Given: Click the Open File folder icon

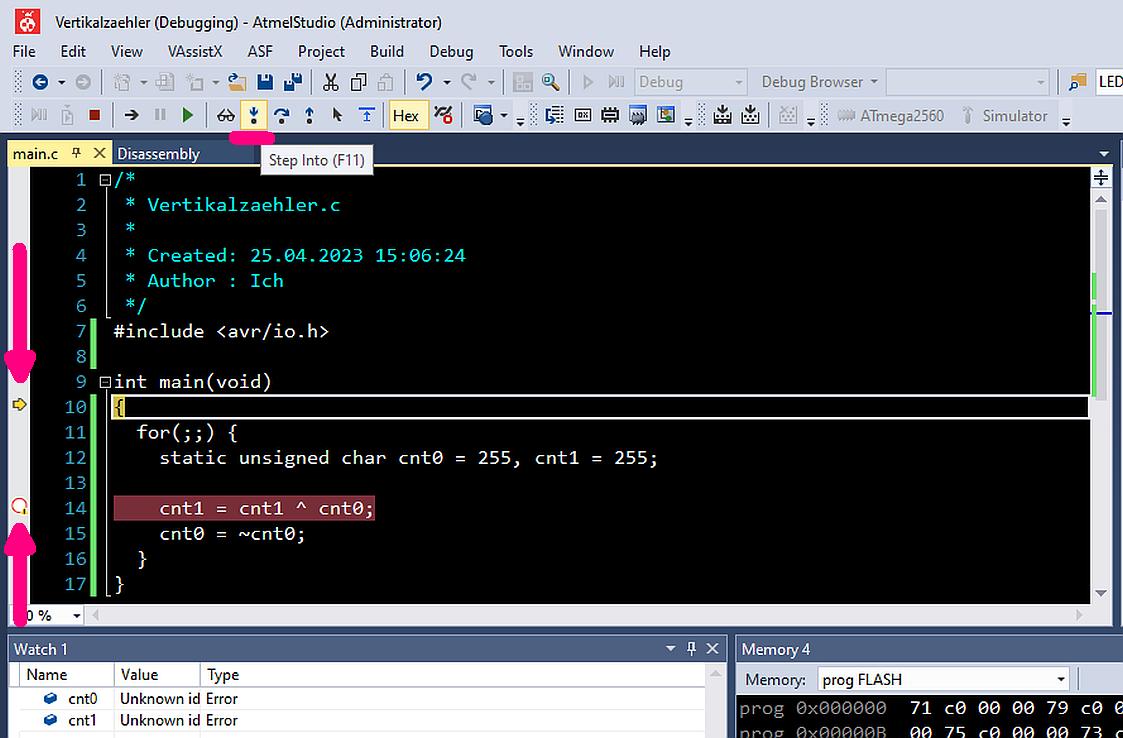Looking at the screenshot, I should click(x=237, y=82).
